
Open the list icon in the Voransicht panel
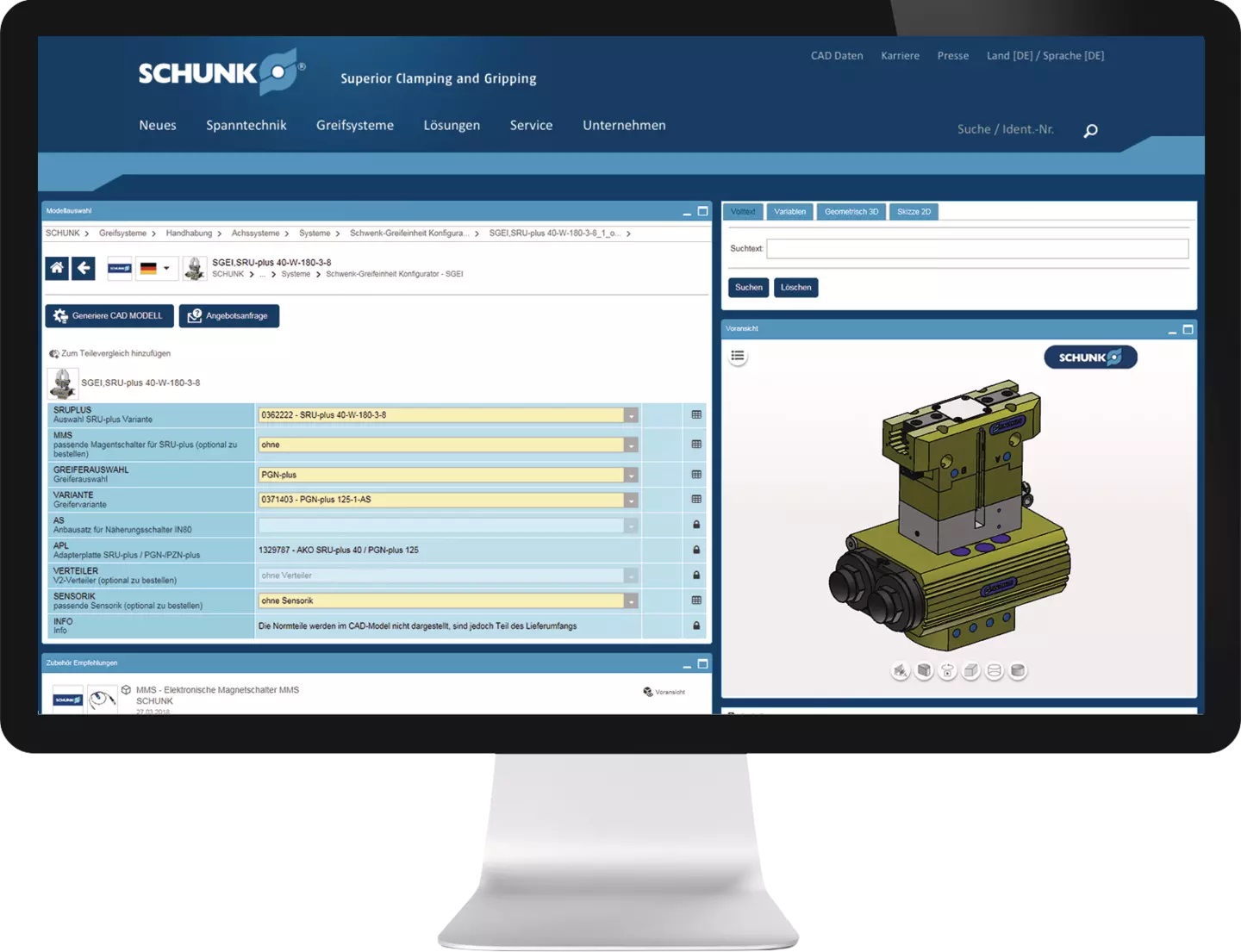pyautogui.click(x=738, y=355)
